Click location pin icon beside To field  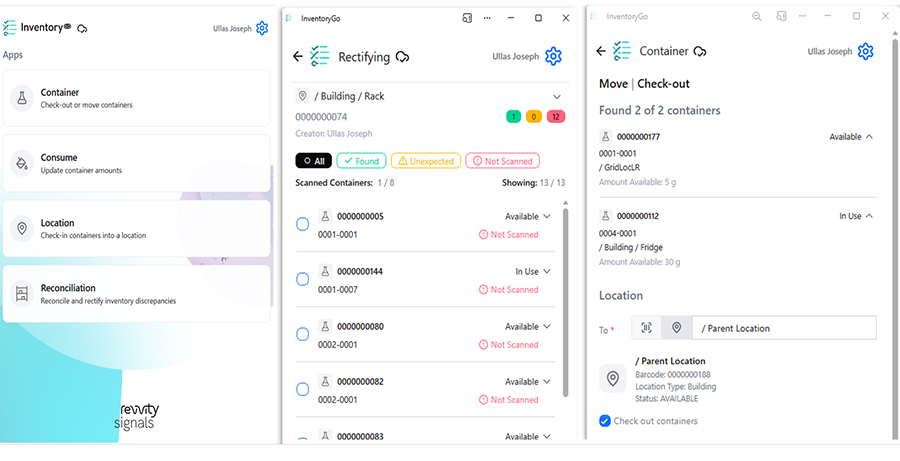(676, 328)
